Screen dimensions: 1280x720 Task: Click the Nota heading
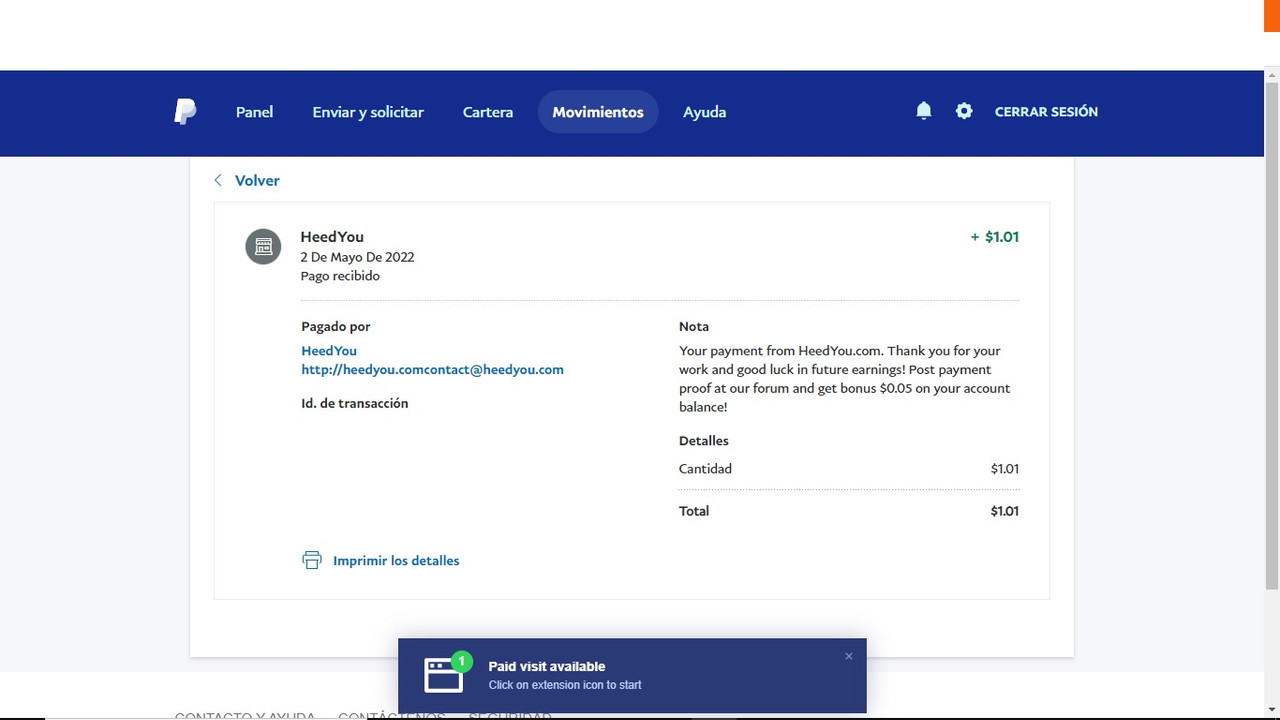pyautogui.click(x=694, y=327)
